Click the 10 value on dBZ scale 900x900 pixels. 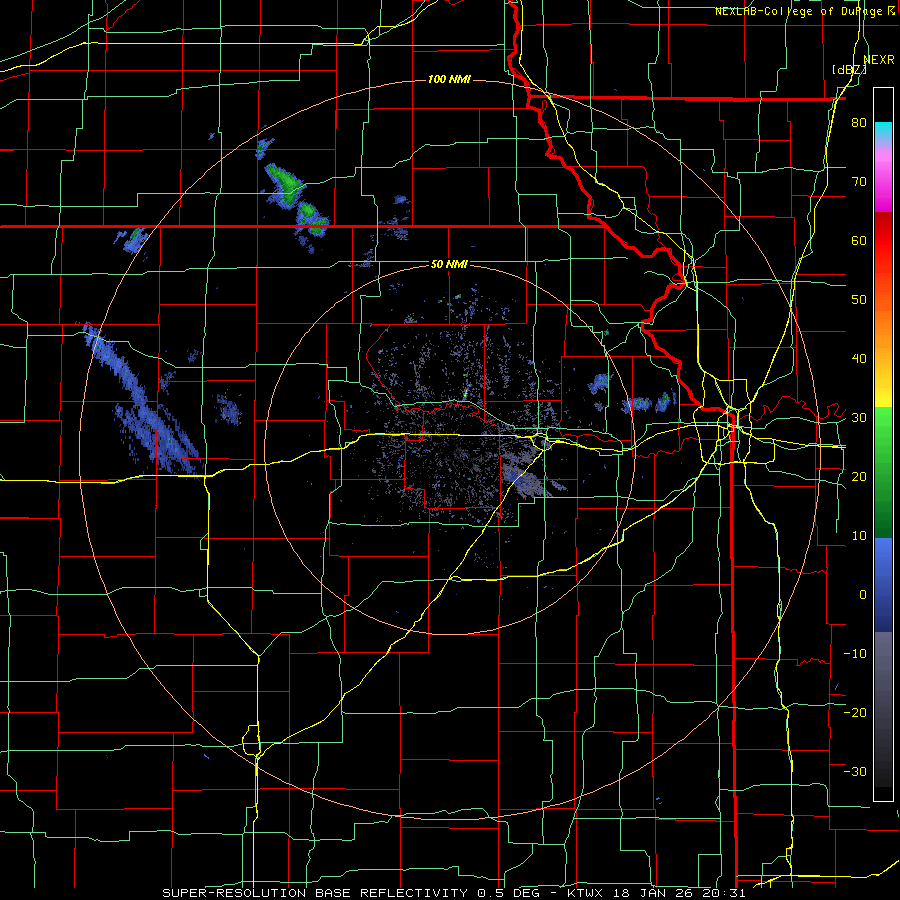pyautogui.click(x=859, y=536)
